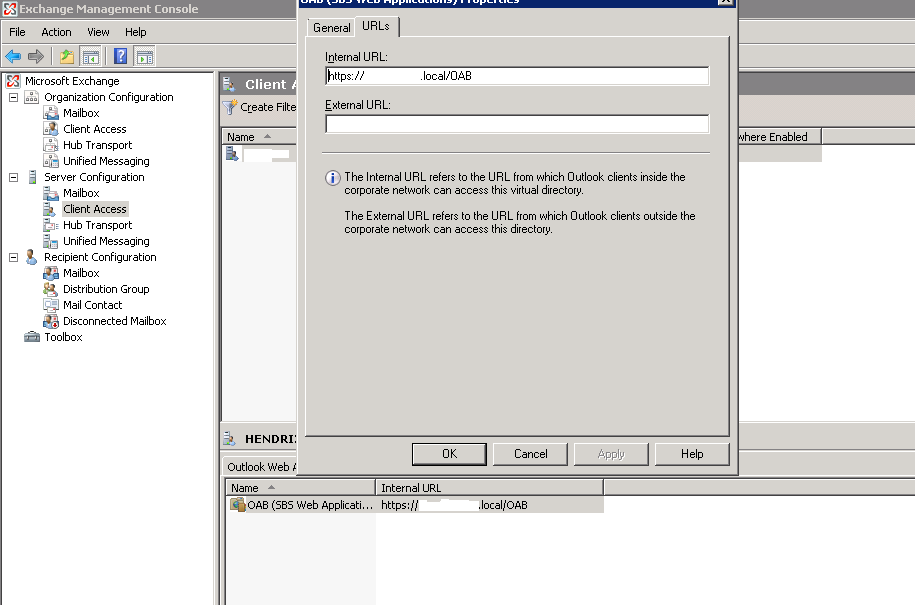Switch to the General tab

[331, 27]
